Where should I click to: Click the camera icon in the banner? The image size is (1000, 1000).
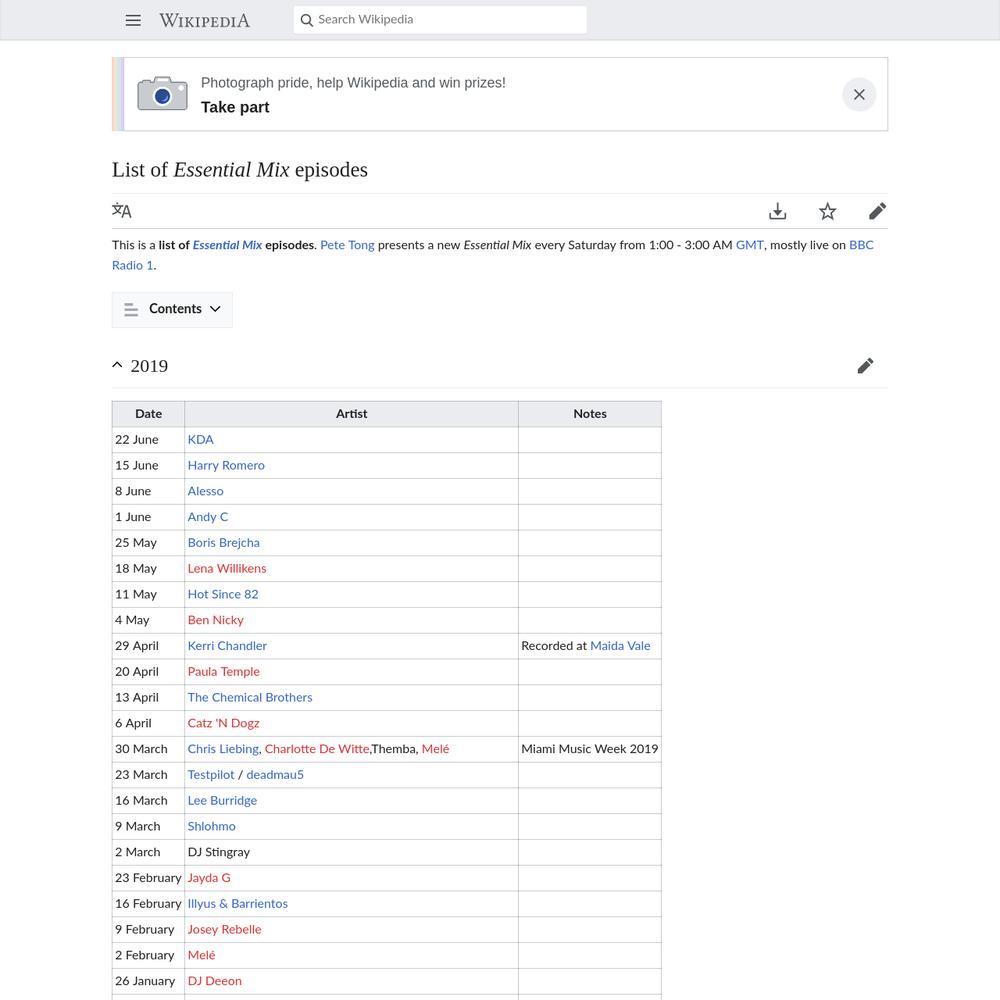point(162,94)
